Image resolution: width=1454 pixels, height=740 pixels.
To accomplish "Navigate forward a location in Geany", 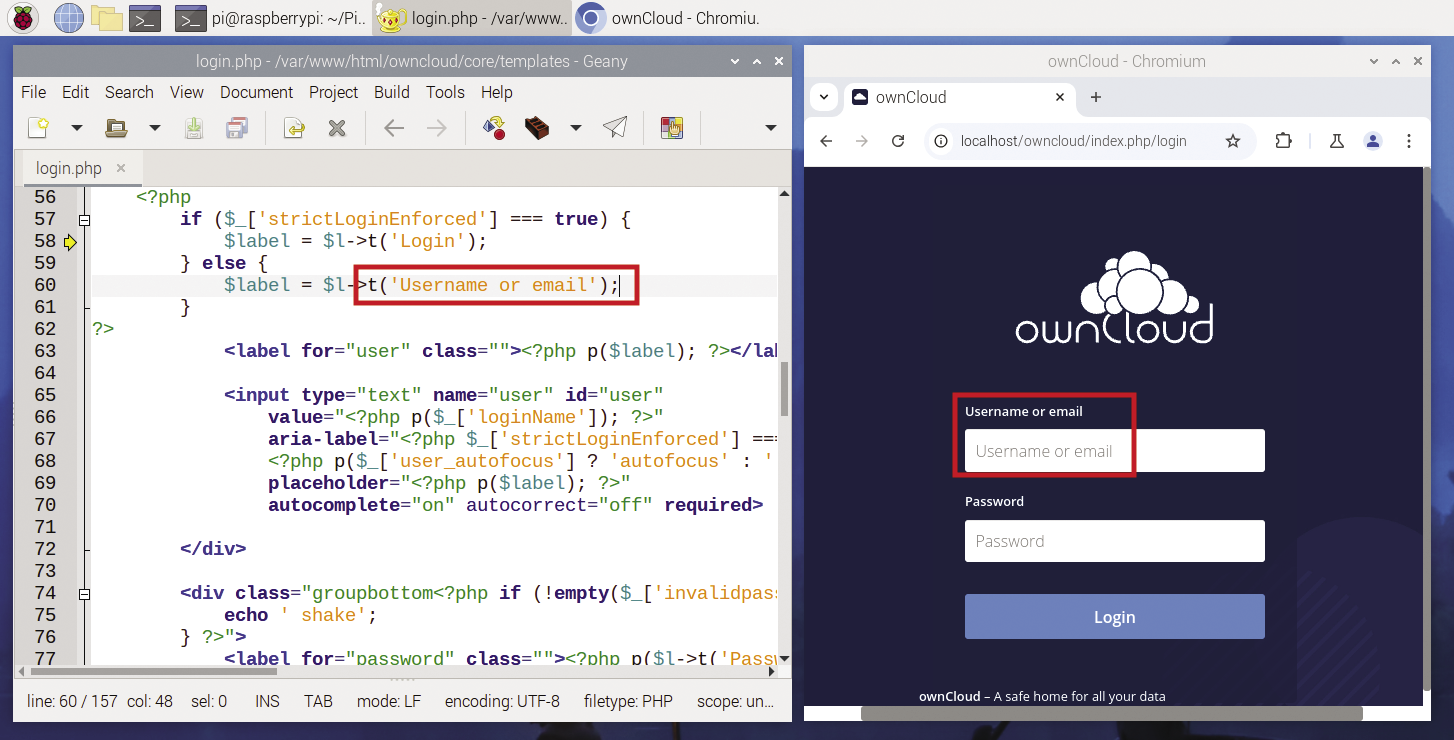I will pos(437,127).
